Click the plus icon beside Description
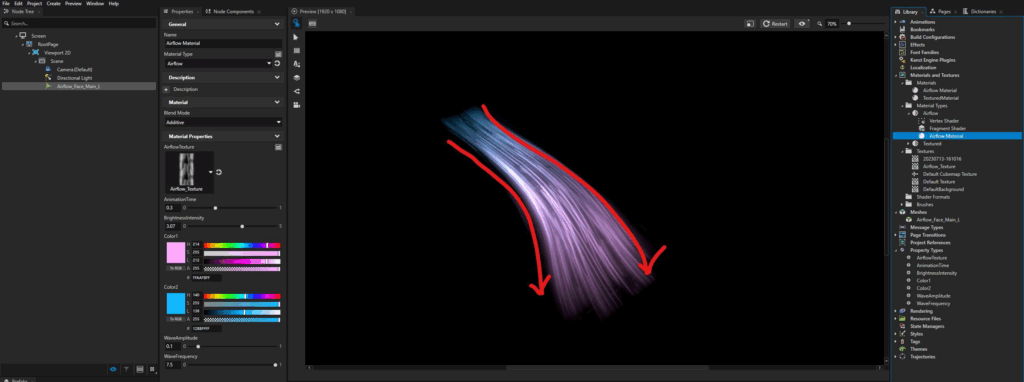 click(166, 89)
